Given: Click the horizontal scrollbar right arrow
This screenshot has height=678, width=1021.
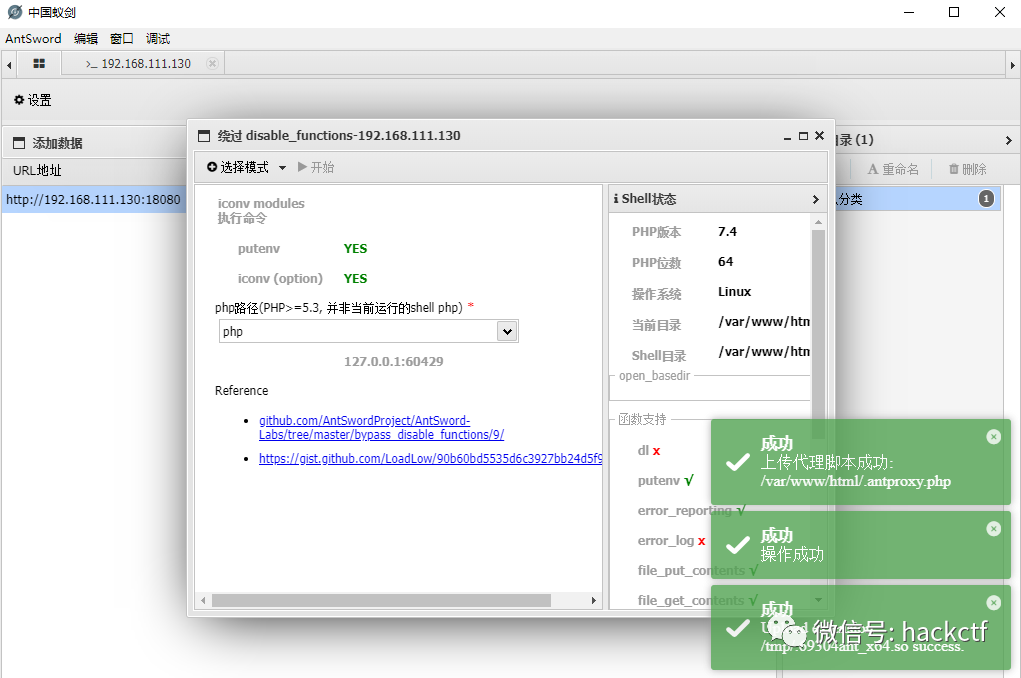Looking at the screenshot, I should (594, 600).
